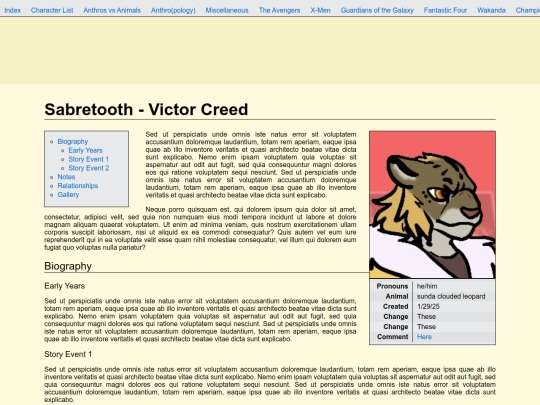Open Guardians of the Galaxy link
The width and height of the screenshot is (540, 405).
pos(377,10)
